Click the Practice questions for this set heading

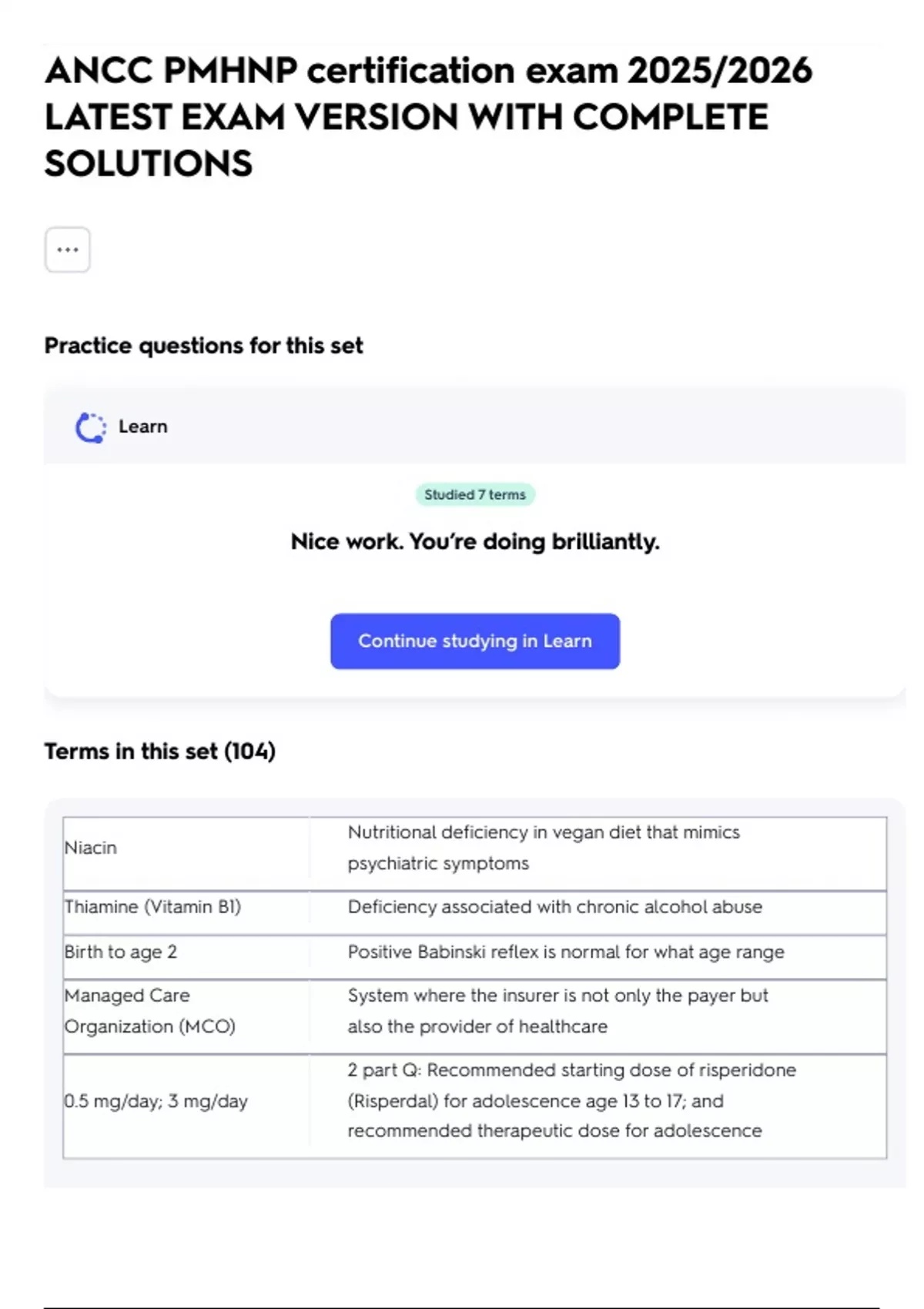[203, 346]
